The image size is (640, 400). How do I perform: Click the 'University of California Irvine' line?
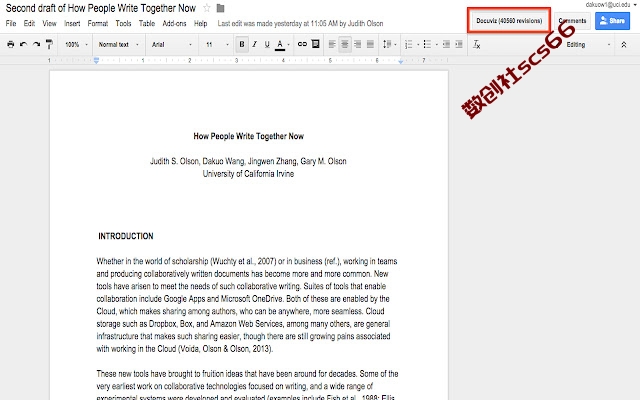pyautogui.click(x=248, y=173)
